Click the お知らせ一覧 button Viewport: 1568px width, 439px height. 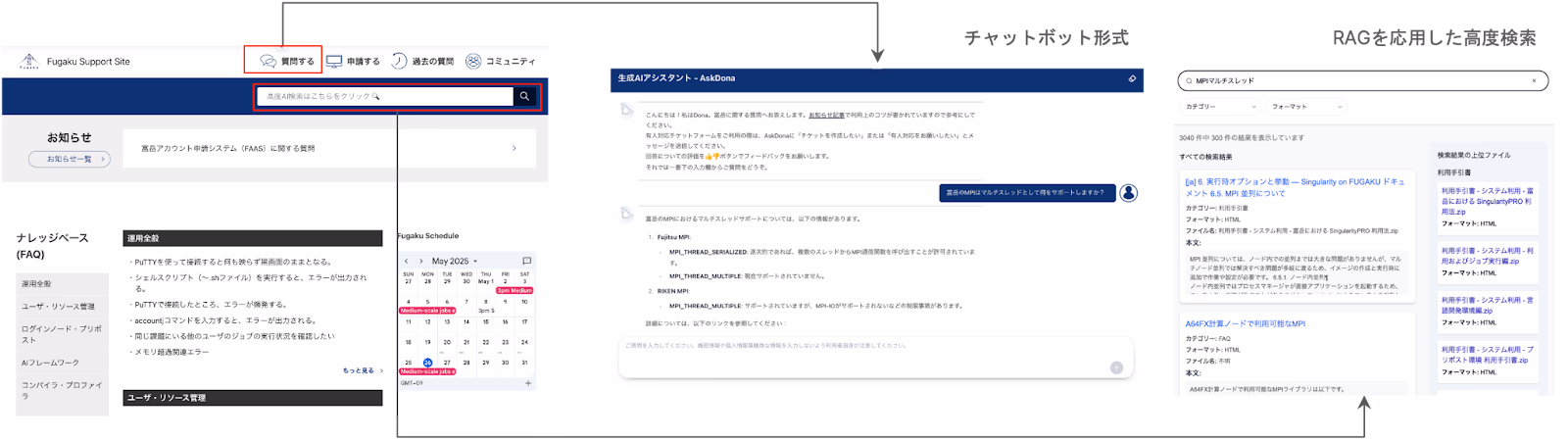(69, 159)
